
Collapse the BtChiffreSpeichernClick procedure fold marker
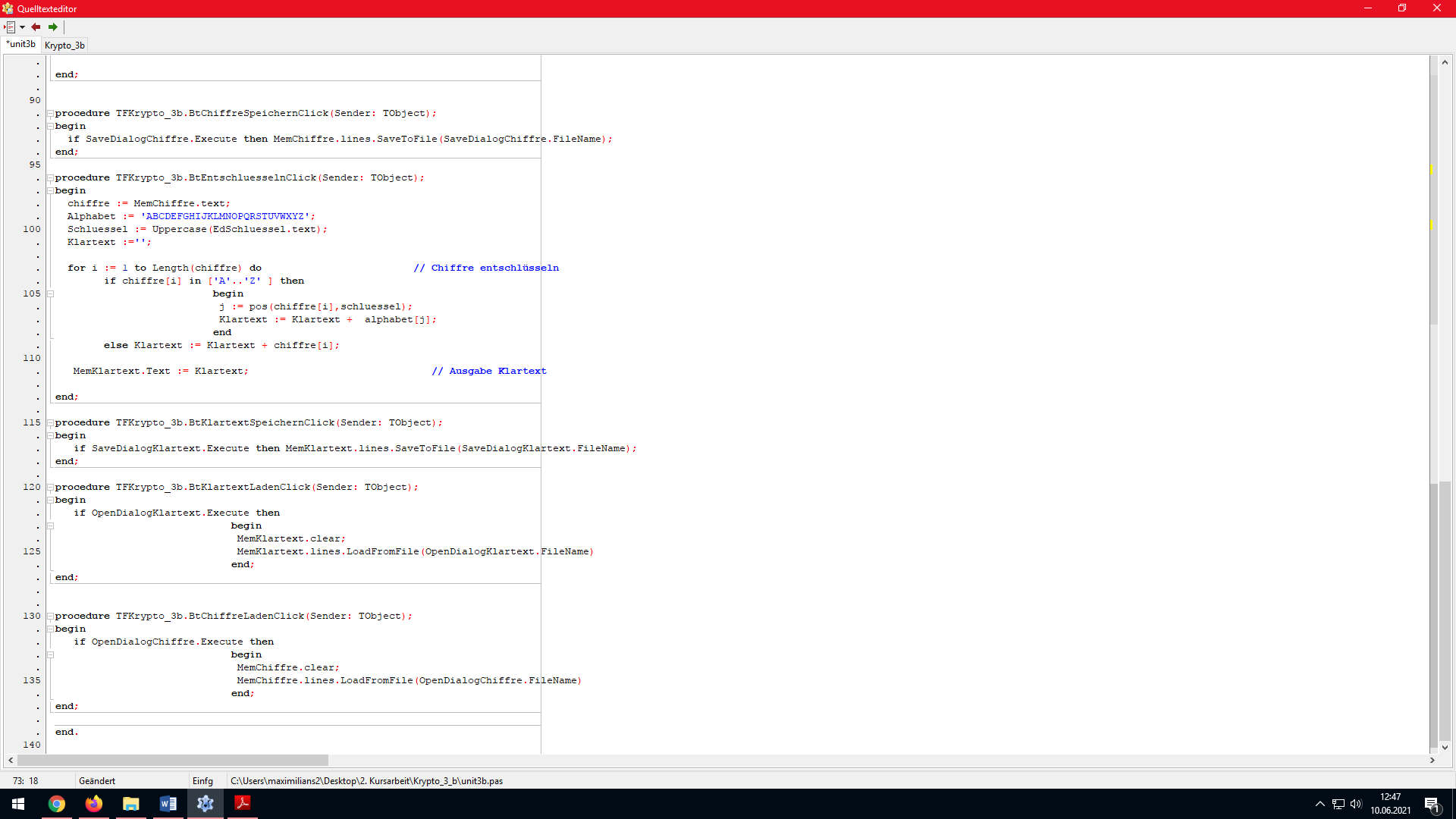click(x=50, y=114)
